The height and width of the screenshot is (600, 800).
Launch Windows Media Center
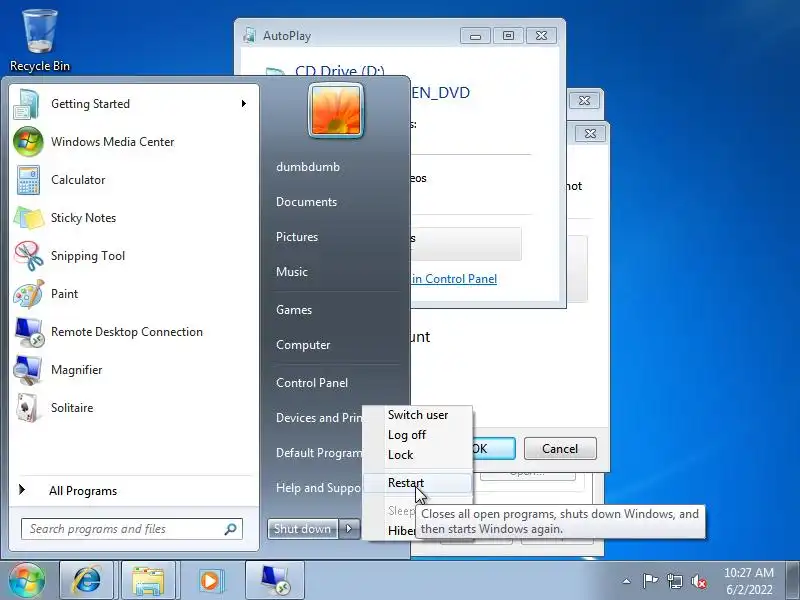pos(134,142)
